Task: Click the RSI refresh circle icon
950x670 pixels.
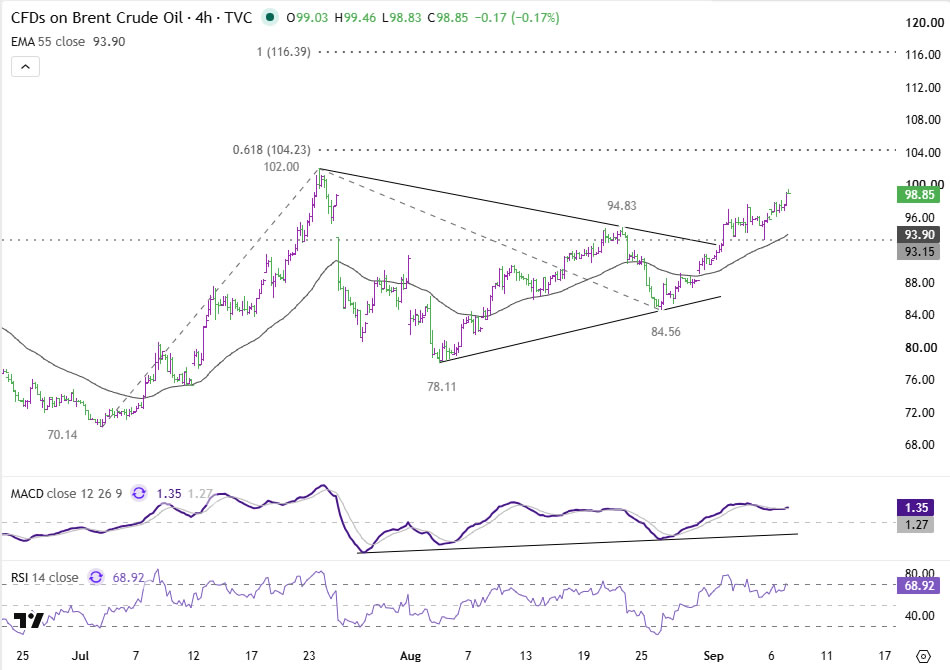Action: click(96, 577)
